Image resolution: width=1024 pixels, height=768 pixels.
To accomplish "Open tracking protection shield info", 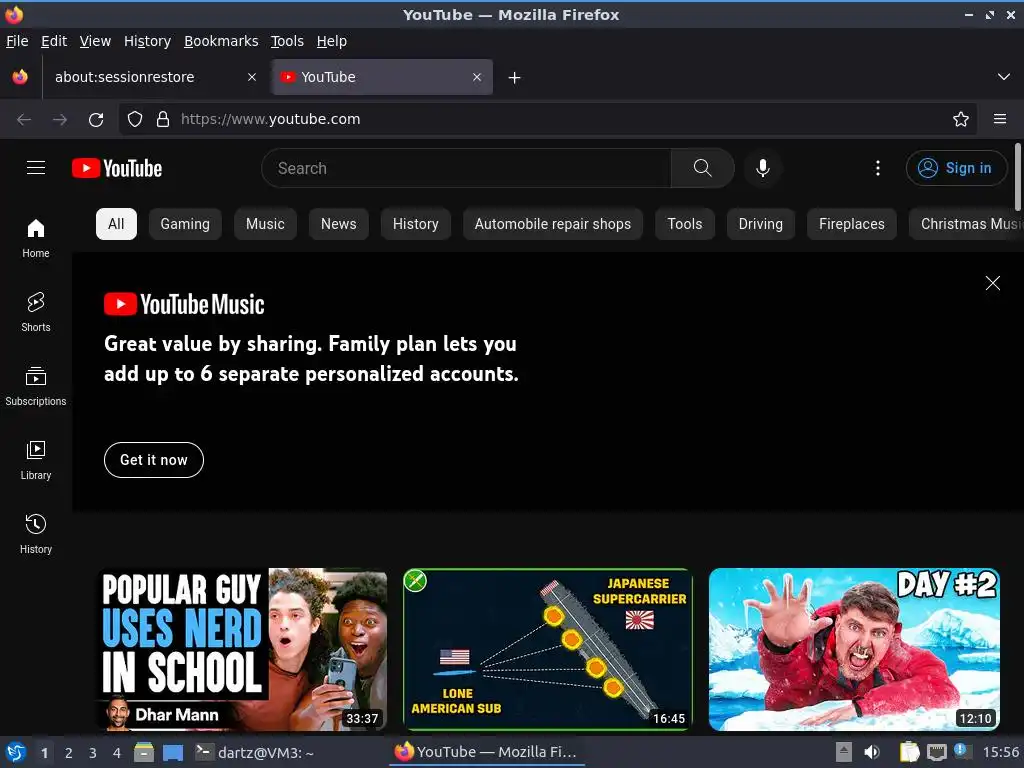I will [x=135, y=120].
